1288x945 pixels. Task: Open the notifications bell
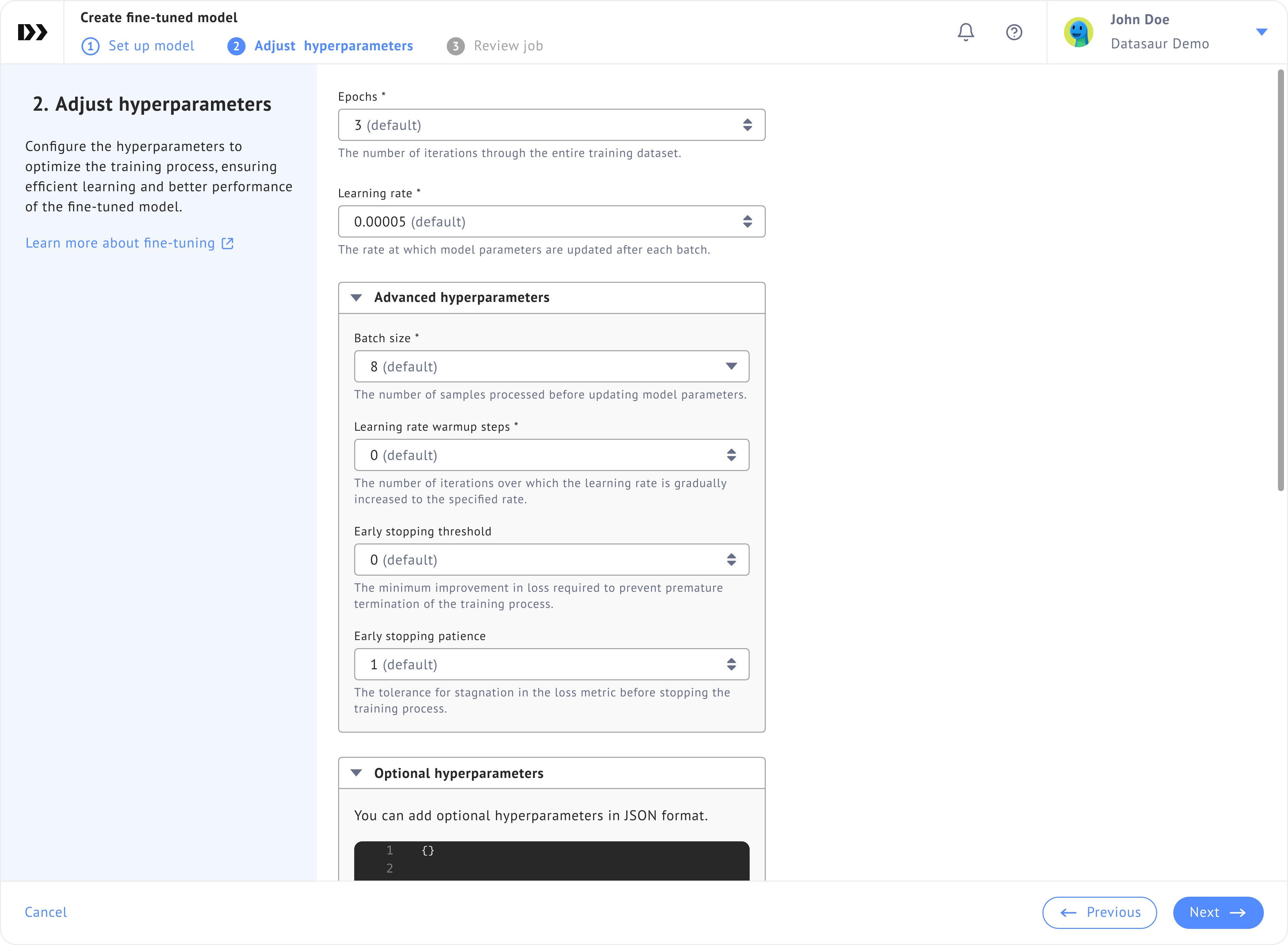pyautogui.click(x=965, y=32)
